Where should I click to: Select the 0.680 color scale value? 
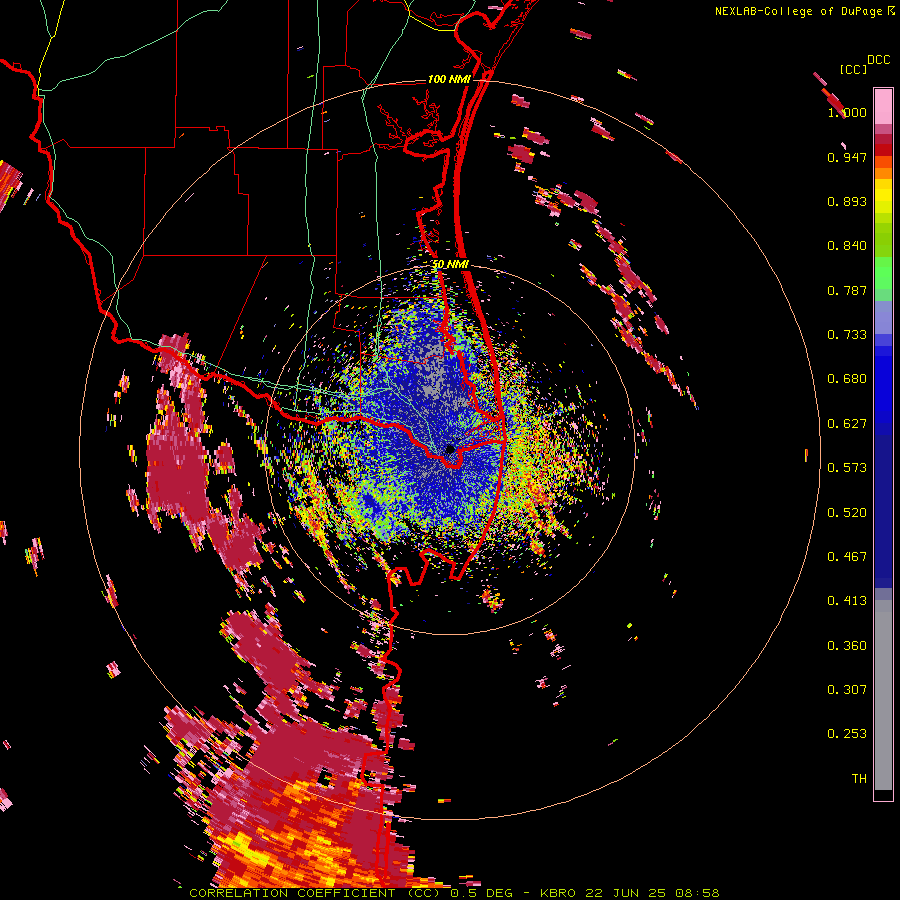pos(847,379)
